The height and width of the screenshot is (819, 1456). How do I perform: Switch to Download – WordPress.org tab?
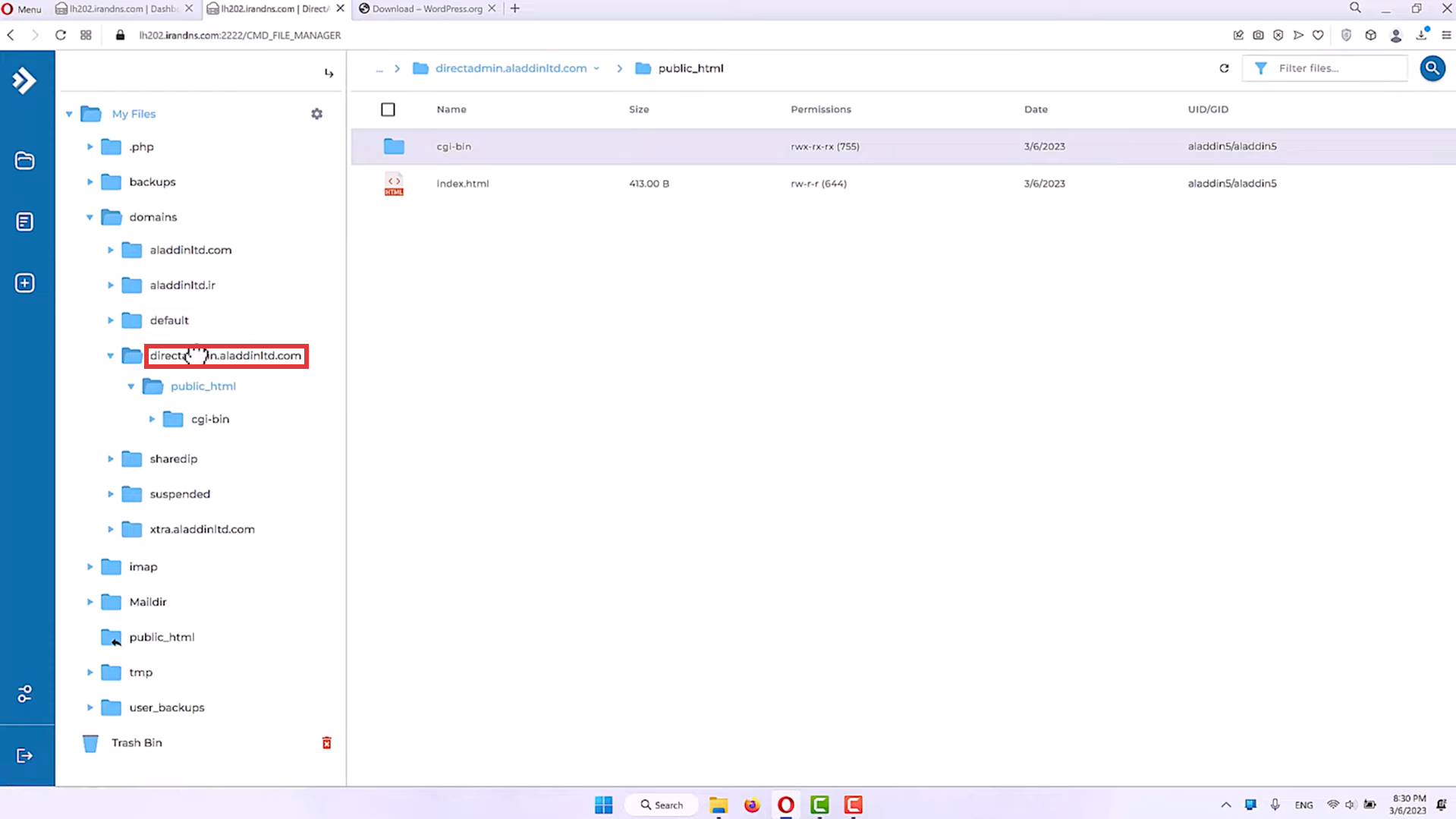pos(427,8)
